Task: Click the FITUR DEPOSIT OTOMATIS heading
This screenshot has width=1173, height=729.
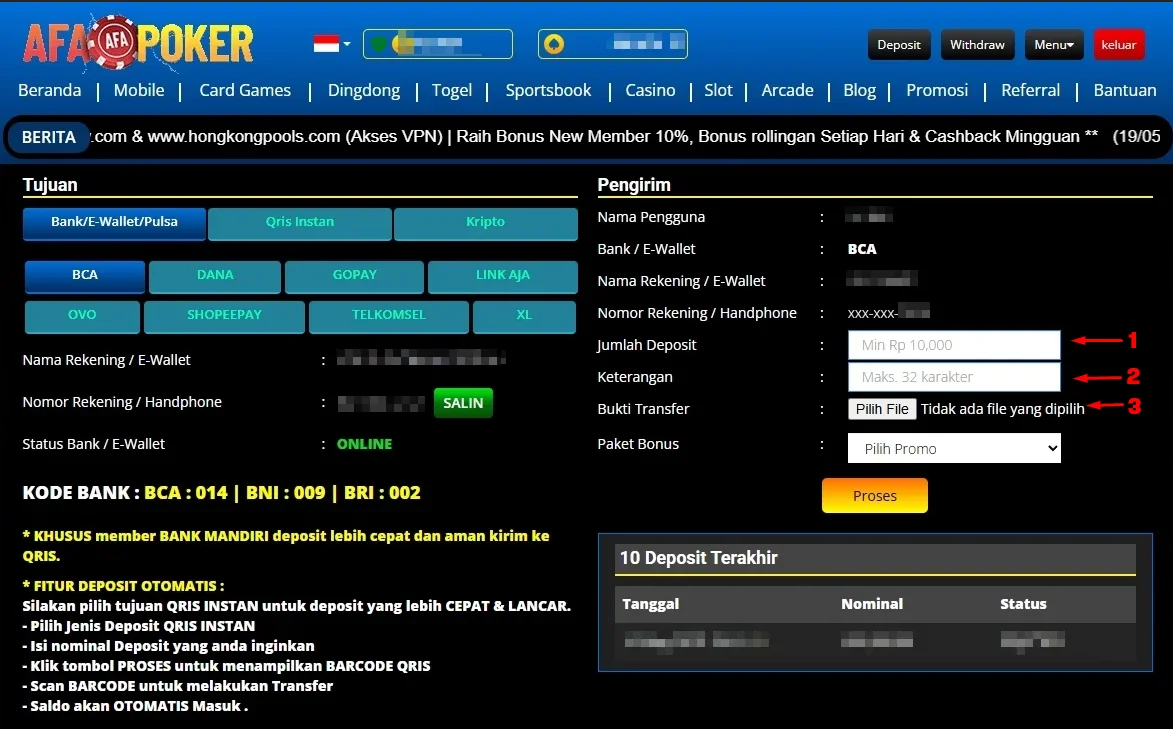Action: (123, 586)
